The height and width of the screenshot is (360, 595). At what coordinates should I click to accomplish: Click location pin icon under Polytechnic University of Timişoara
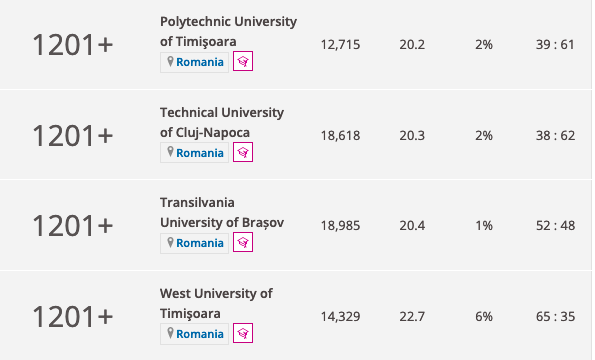coord(170,61)
